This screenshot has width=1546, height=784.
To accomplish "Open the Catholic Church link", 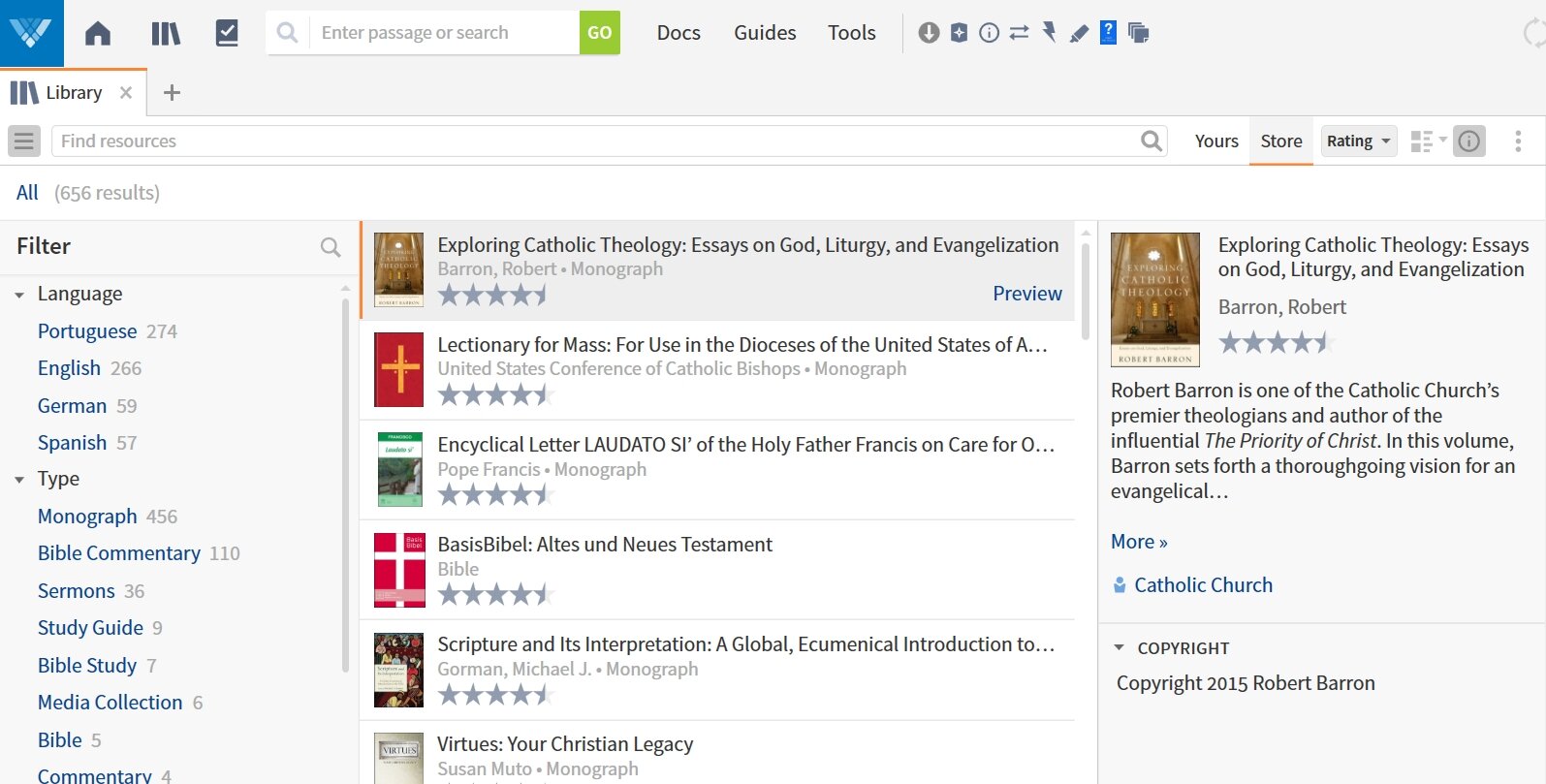I will (x=1203, y=585).
